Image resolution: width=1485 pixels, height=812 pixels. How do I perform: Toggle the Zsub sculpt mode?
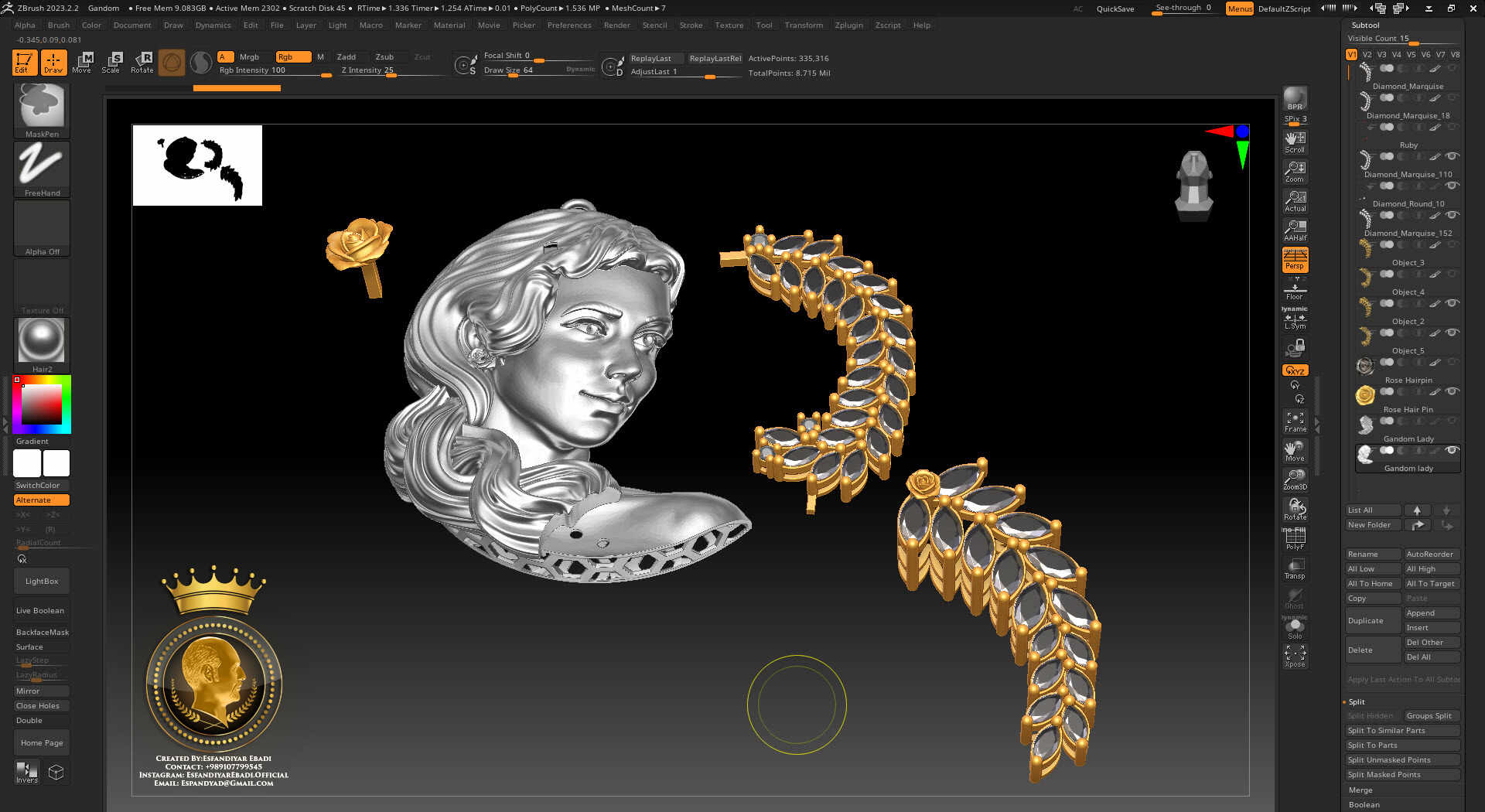[384, 56]
